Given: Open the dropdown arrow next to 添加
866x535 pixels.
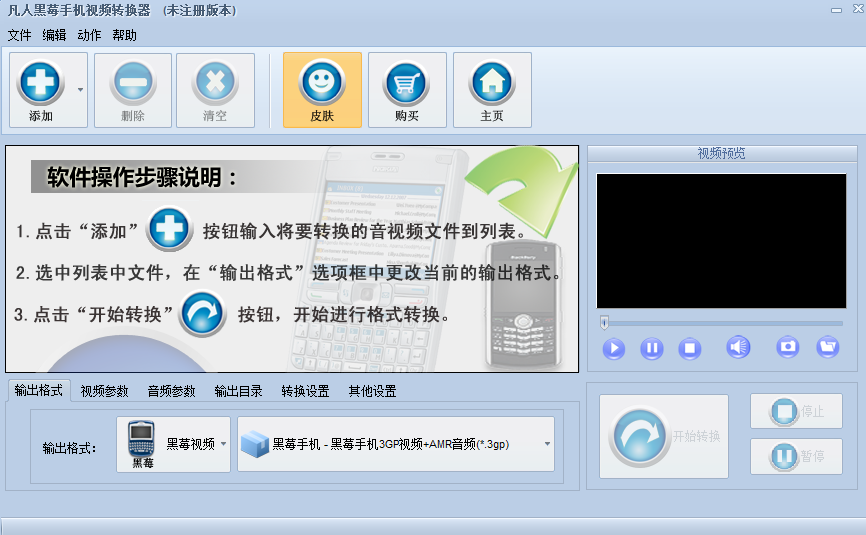Looking at the screenshot, I should click(81, 90).
